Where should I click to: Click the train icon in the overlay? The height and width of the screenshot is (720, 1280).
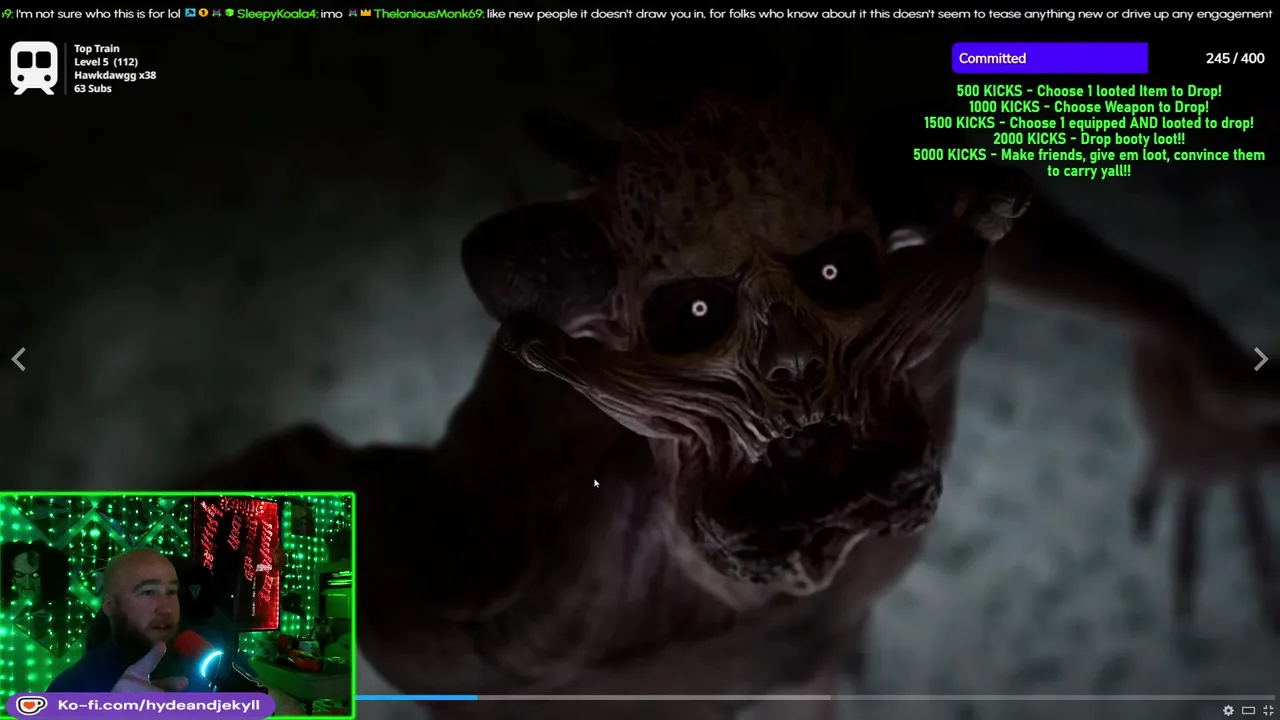coord(35,68)
